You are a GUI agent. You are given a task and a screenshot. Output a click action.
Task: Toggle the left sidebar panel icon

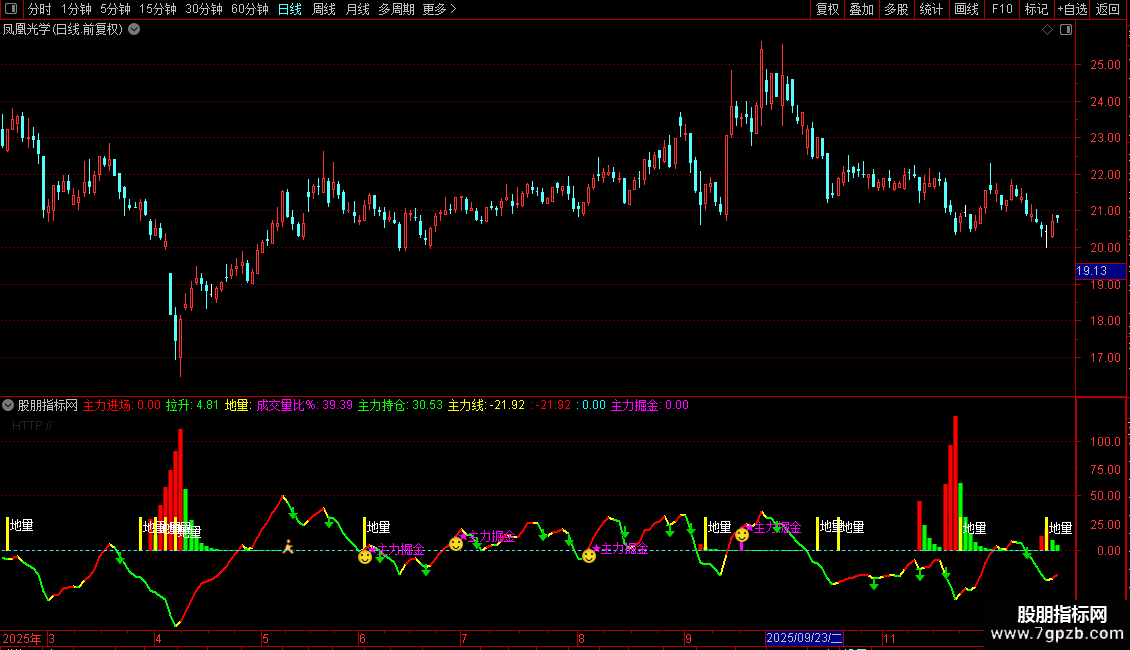coord(11,9)
